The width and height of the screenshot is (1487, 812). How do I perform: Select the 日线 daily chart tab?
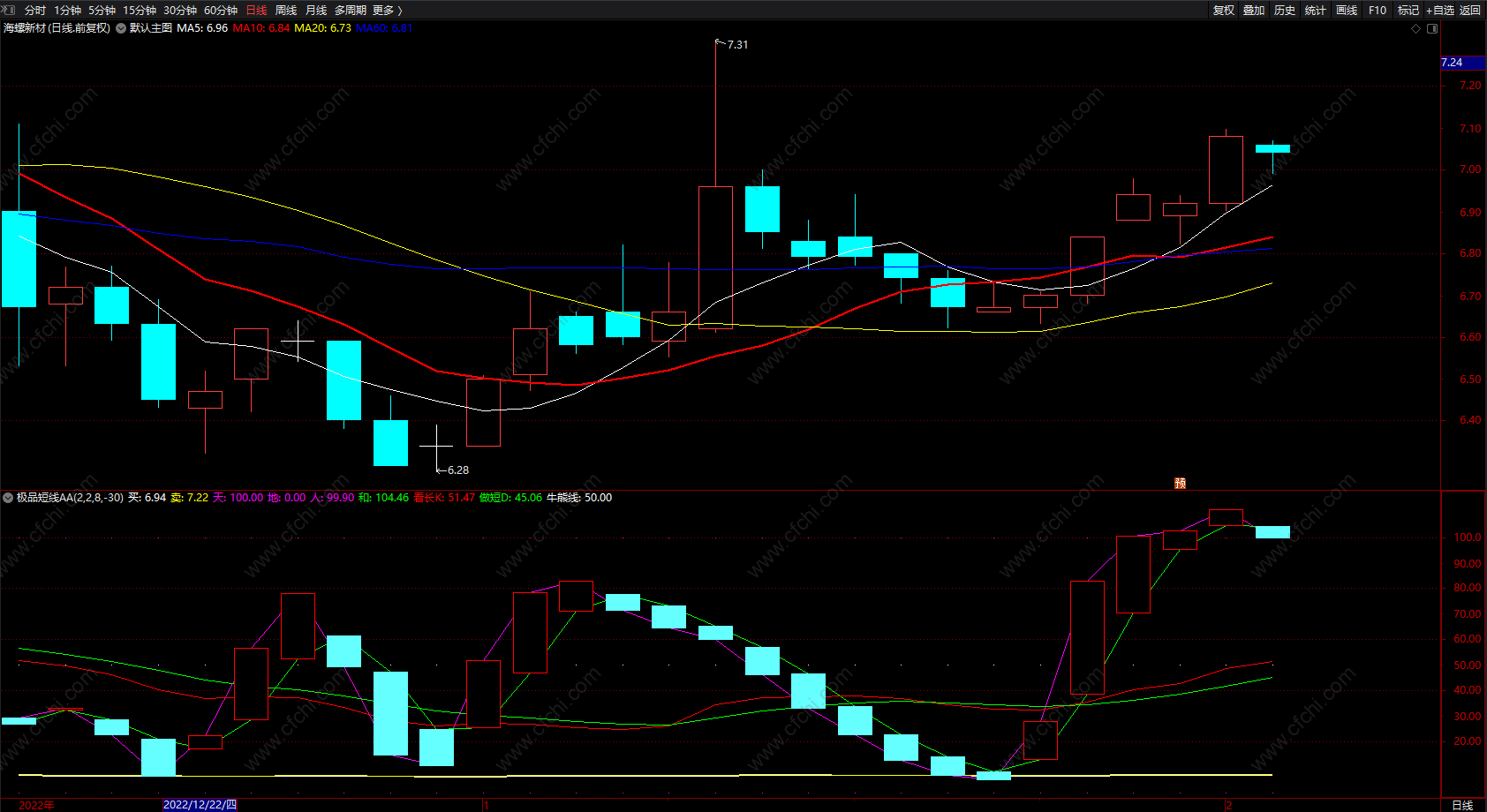tap(256, 11)
